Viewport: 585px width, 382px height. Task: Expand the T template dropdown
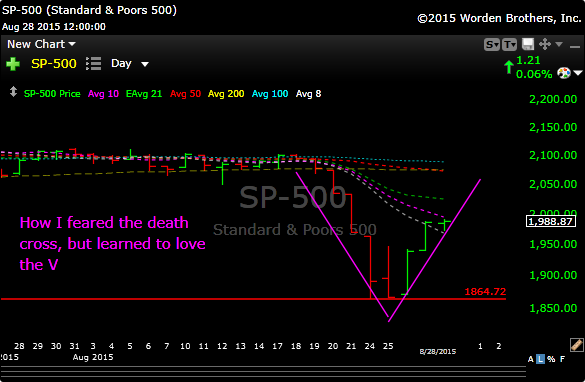click(x=509, y=45)
